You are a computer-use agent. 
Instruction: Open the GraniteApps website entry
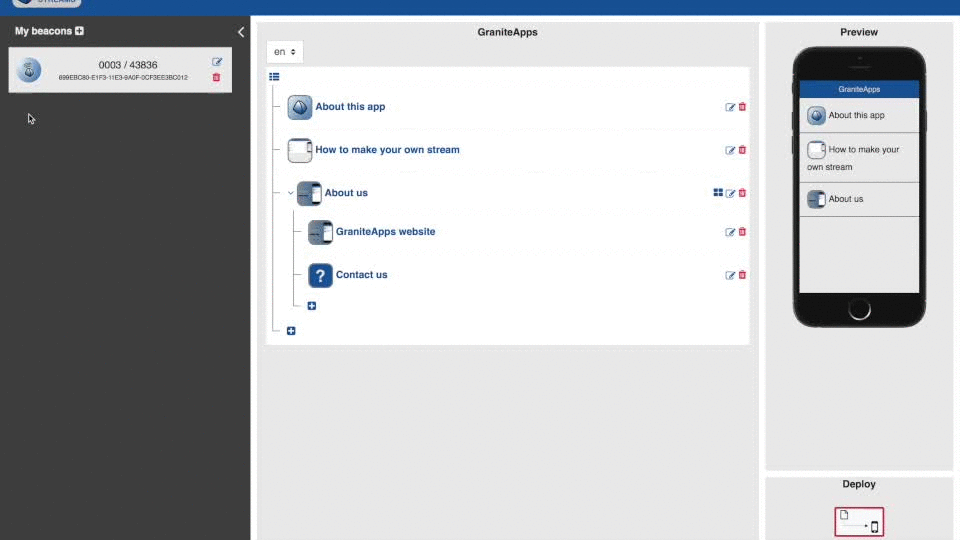(x=385, y=231)
